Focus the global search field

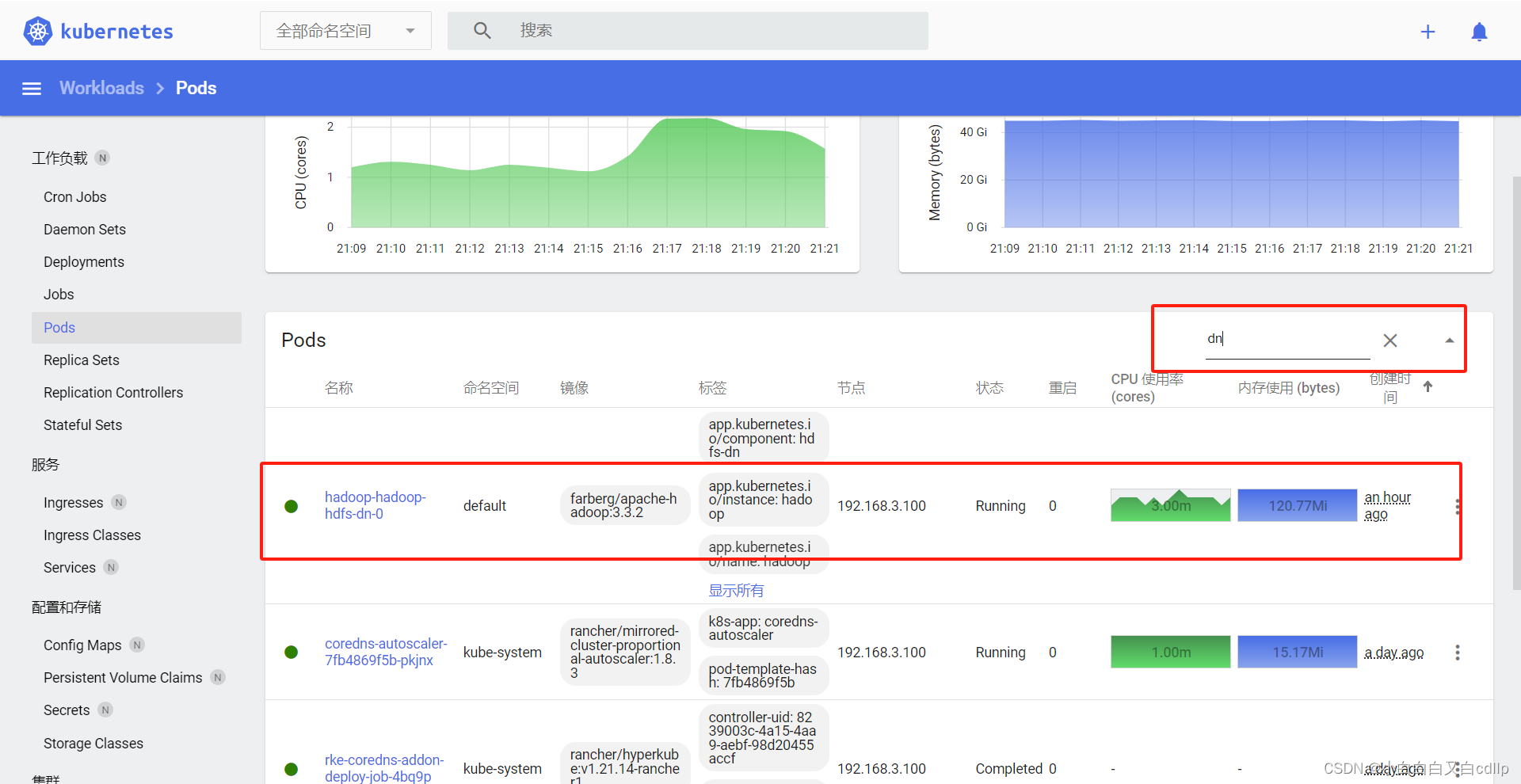coord(688,31)
